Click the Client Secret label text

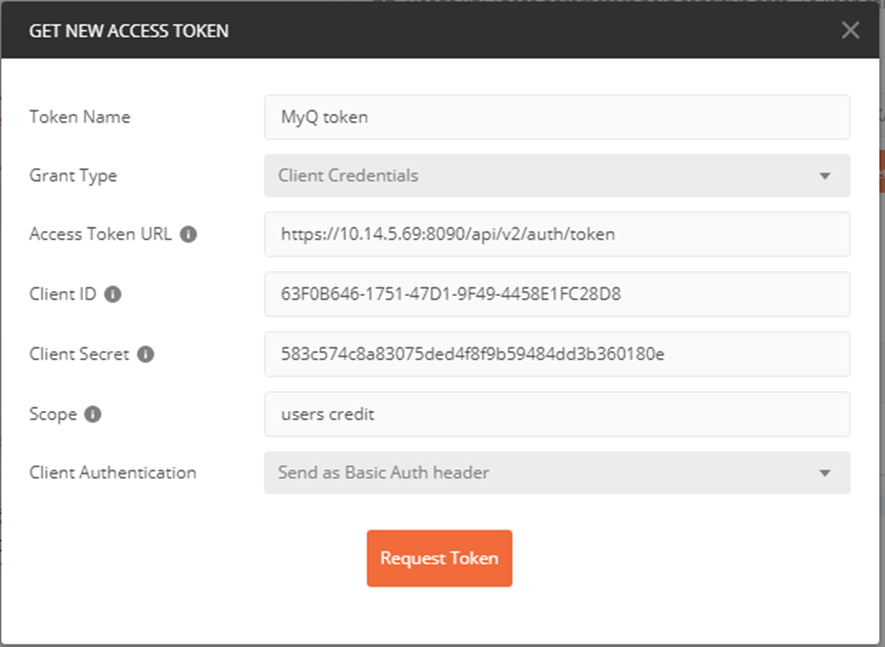79,354
